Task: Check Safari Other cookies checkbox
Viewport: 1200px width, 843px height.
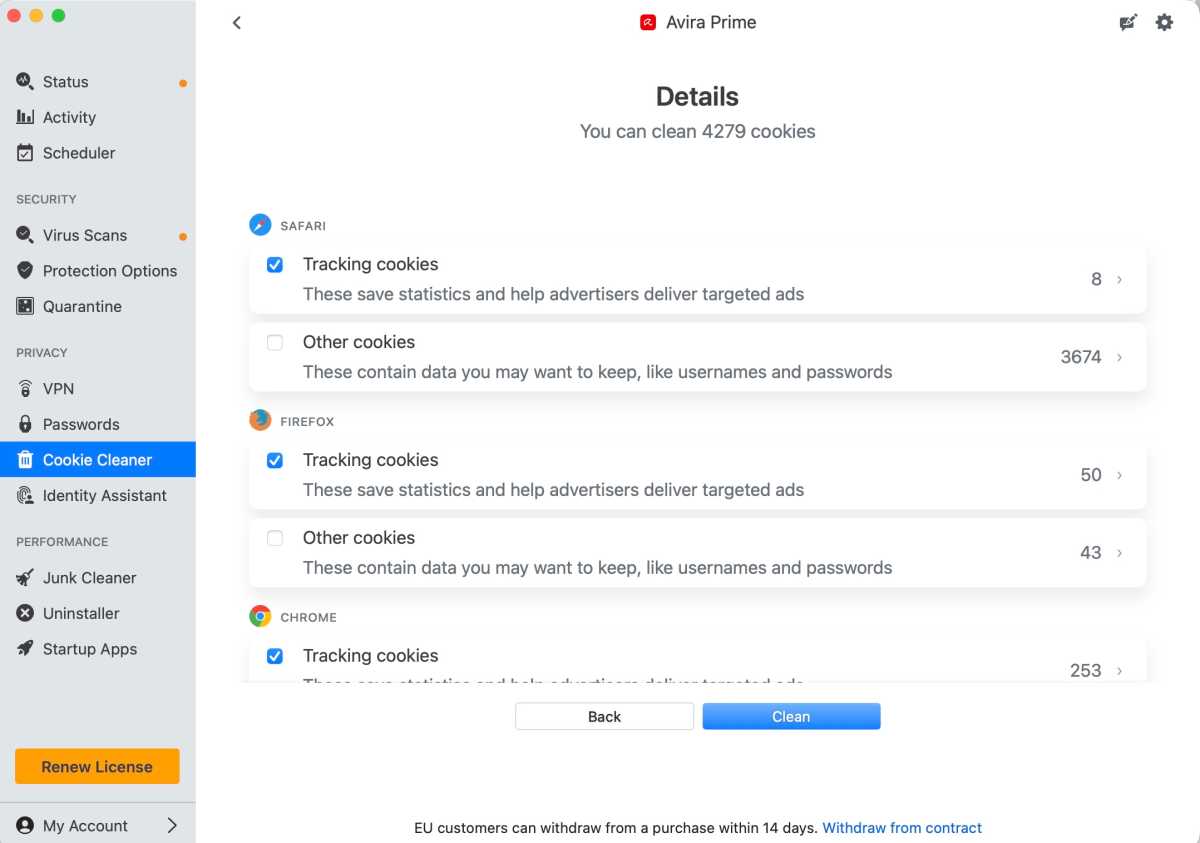Action: pos(275,343)
